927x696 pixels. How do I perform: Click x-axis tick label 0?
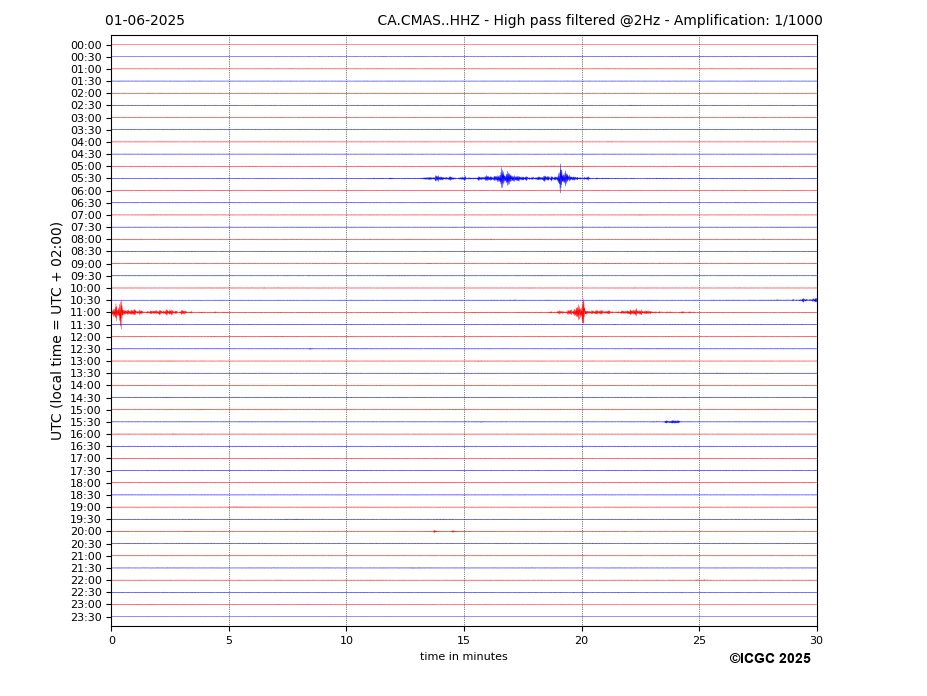(x=112, y=640)
